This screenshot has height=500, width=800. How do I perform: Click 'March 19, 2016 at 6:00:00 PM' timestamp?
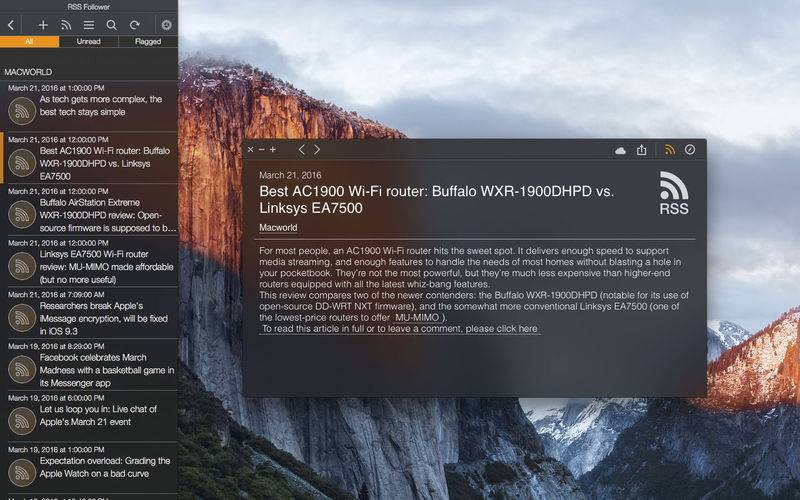56,397
